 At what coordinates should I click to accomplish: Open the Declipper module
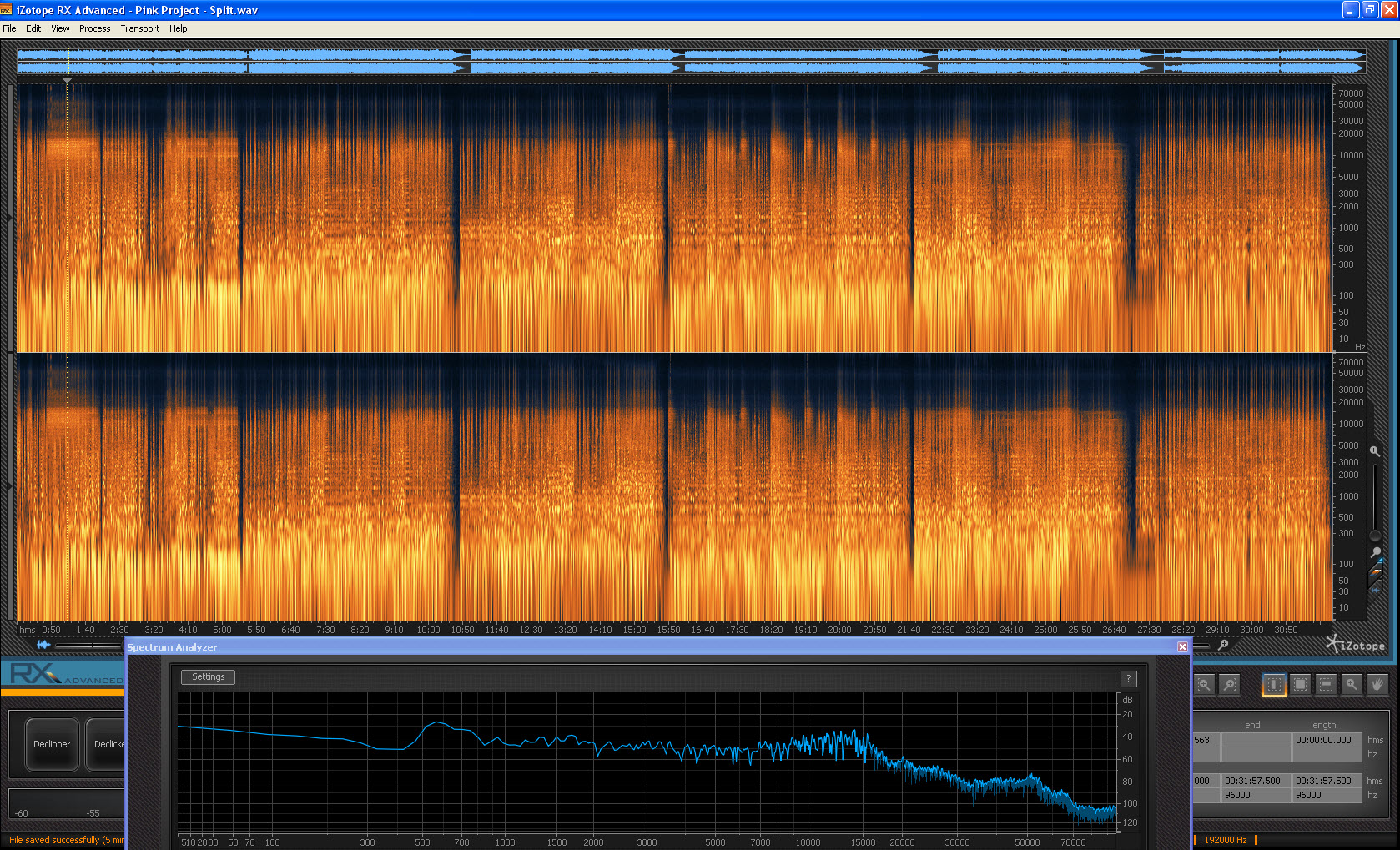[52, 744]
